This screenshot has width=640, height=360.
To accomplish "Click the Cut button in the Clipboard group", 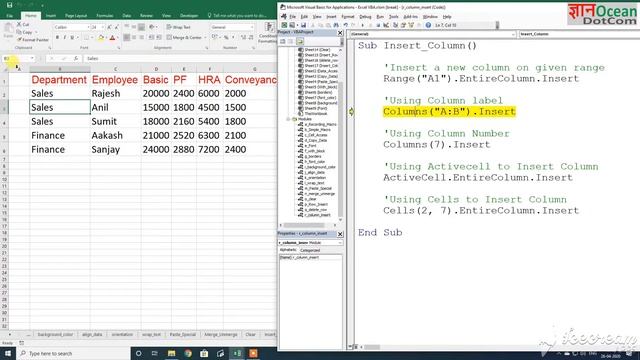I will 23,24.
